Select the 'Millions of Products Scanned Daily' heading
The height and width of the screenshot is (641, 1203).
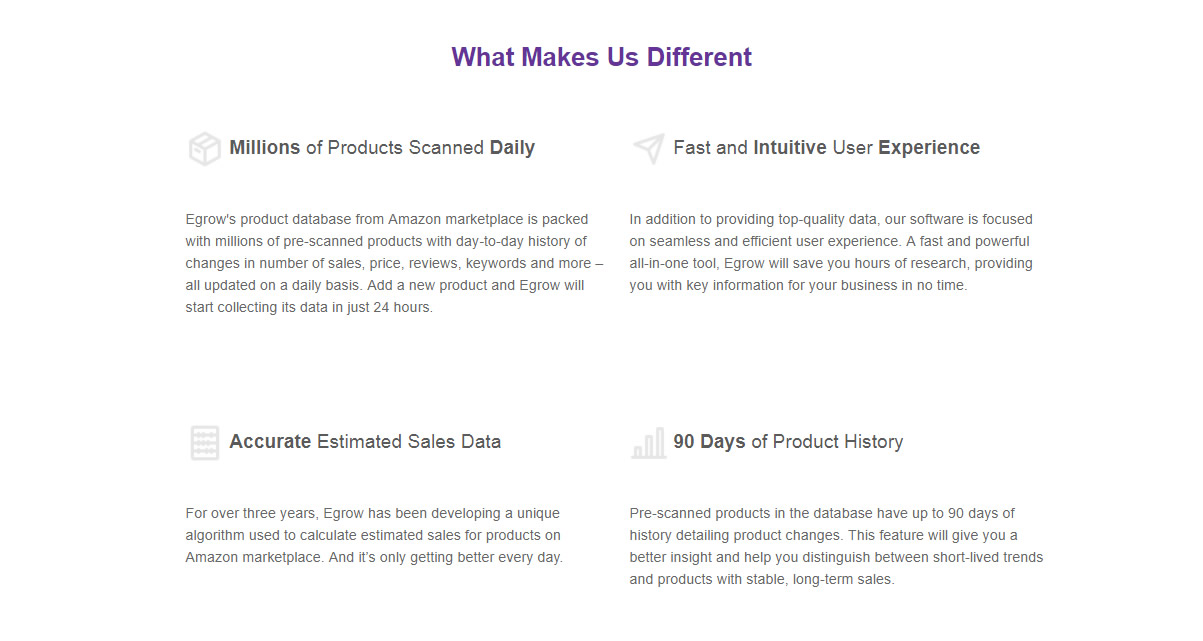click(382, 148)
